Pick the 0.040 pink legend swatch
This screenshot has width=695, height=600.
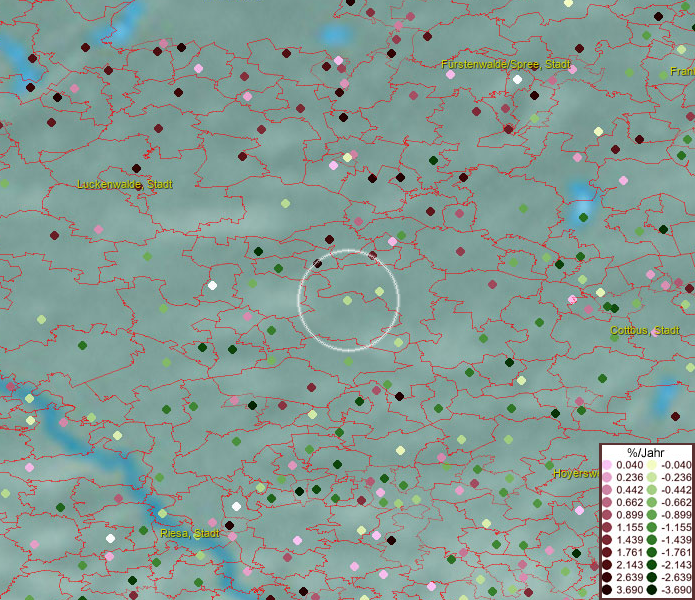coord(607,465)
